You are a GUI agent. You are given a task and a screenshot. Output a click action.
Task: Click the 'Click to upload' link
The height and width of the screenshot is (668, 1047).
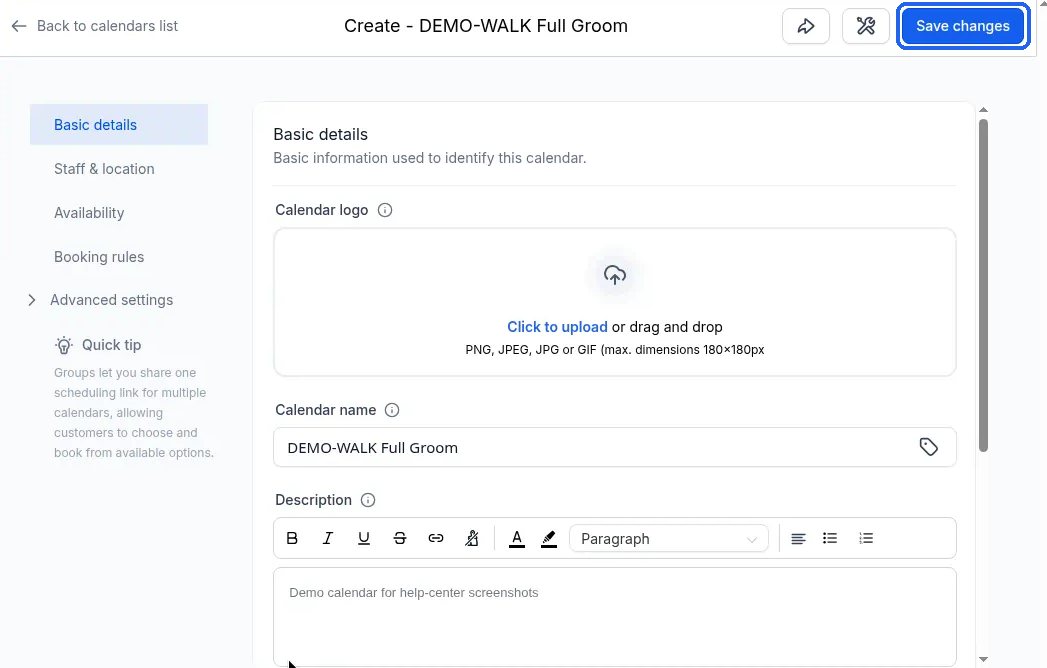point(557,327)
